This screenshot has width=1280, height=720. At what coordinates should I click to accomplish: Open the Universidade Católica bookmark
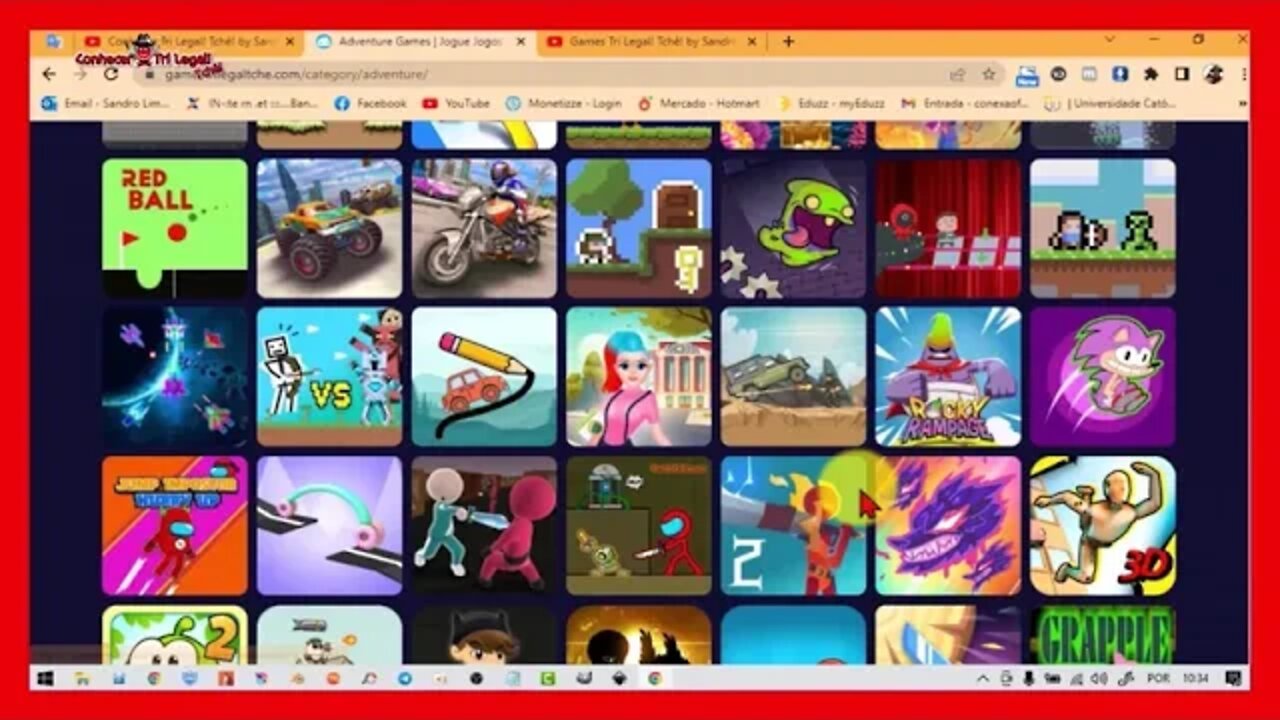[x=1110, y=103]
